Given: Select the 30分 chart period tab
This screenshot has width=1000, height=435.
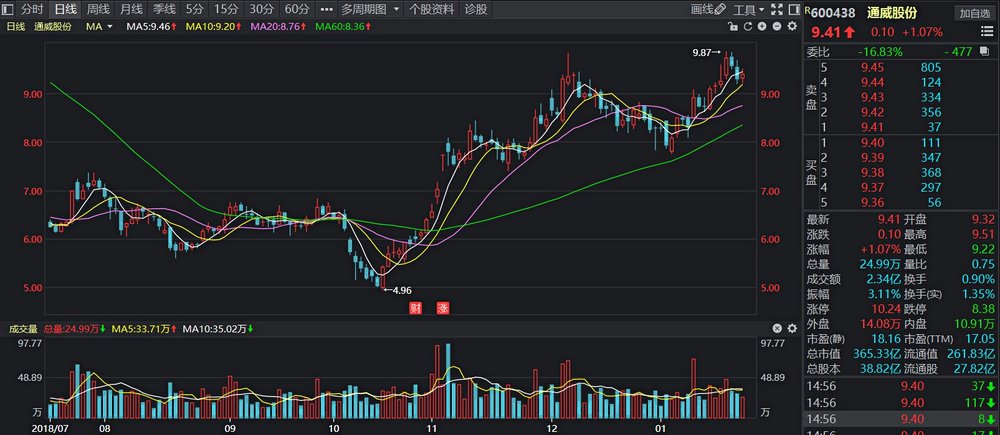Looking at the screenshot, I should point(261,9).
